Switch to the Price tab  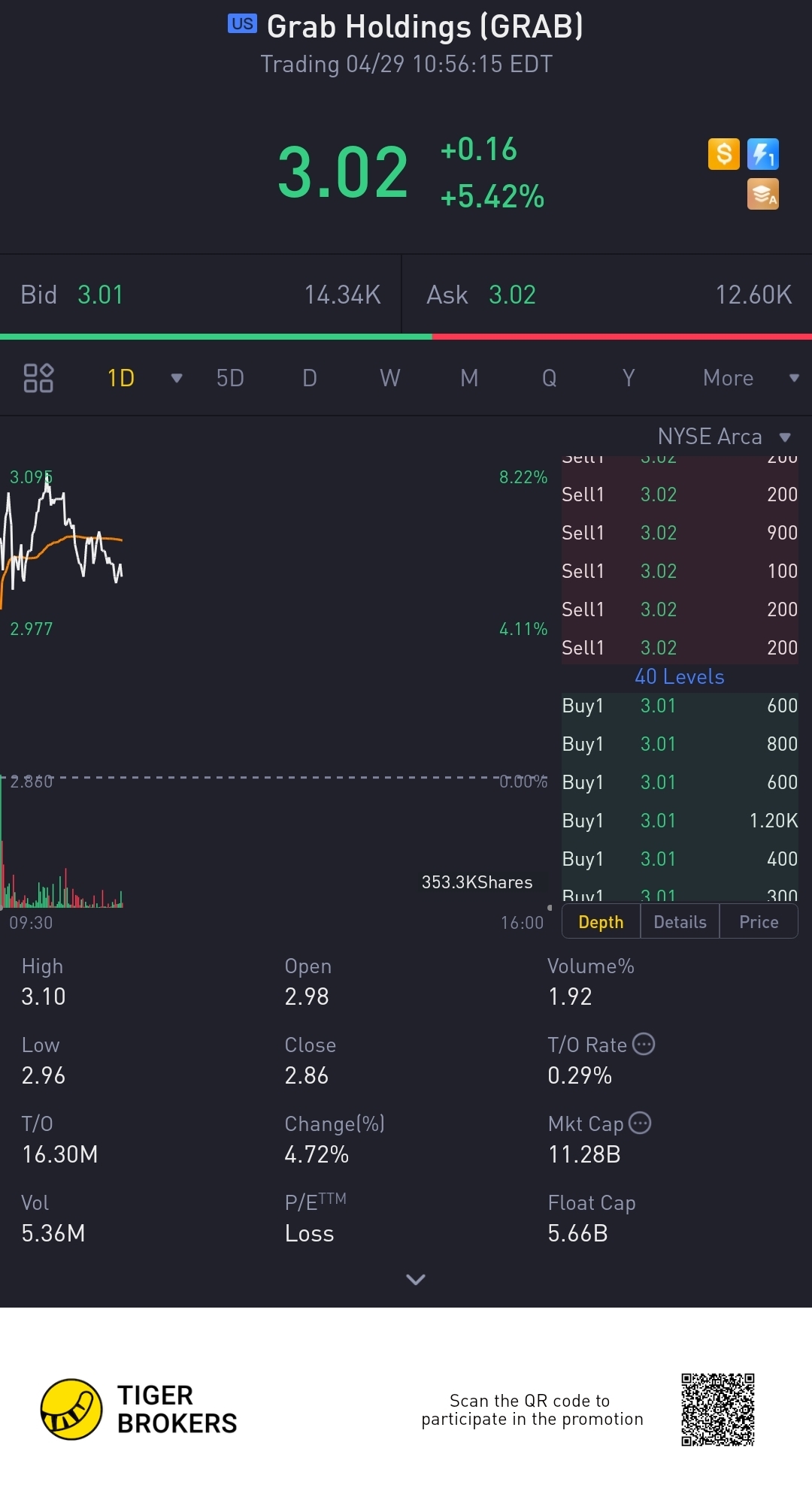click(759, 922)
